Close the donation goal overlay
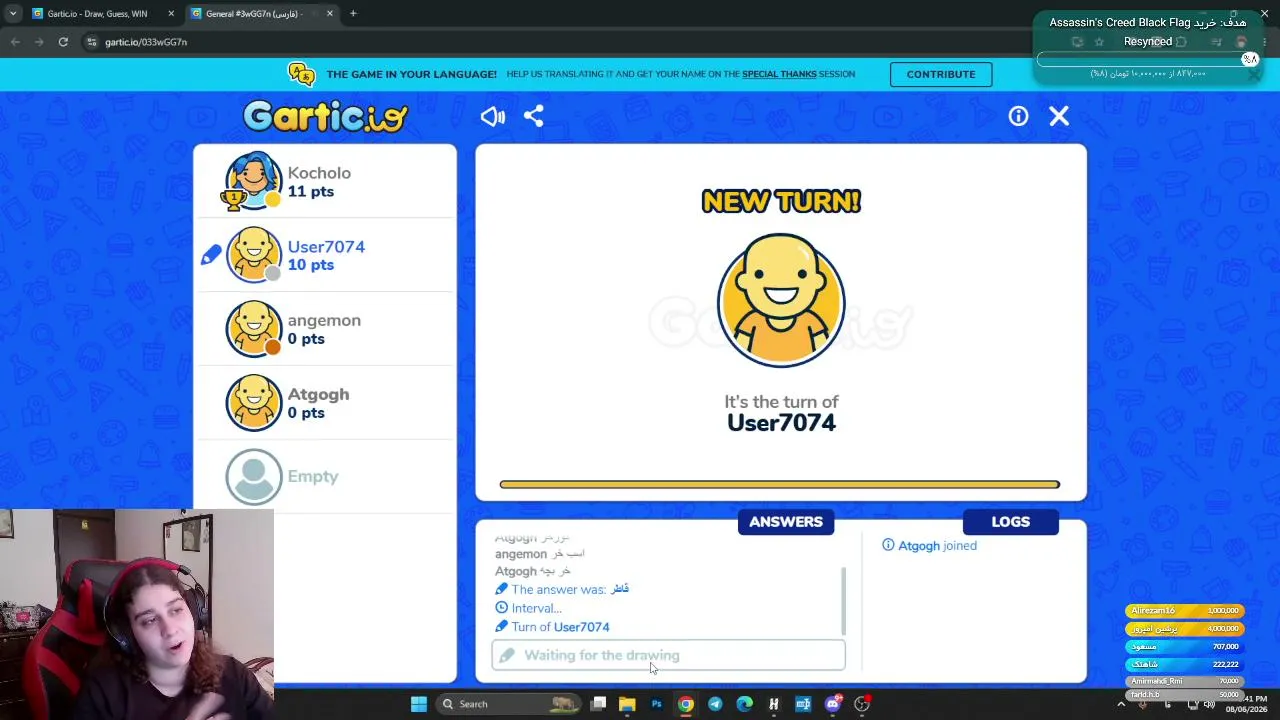This screenshot has height=720, width=1280. [x=1254, y=75]
